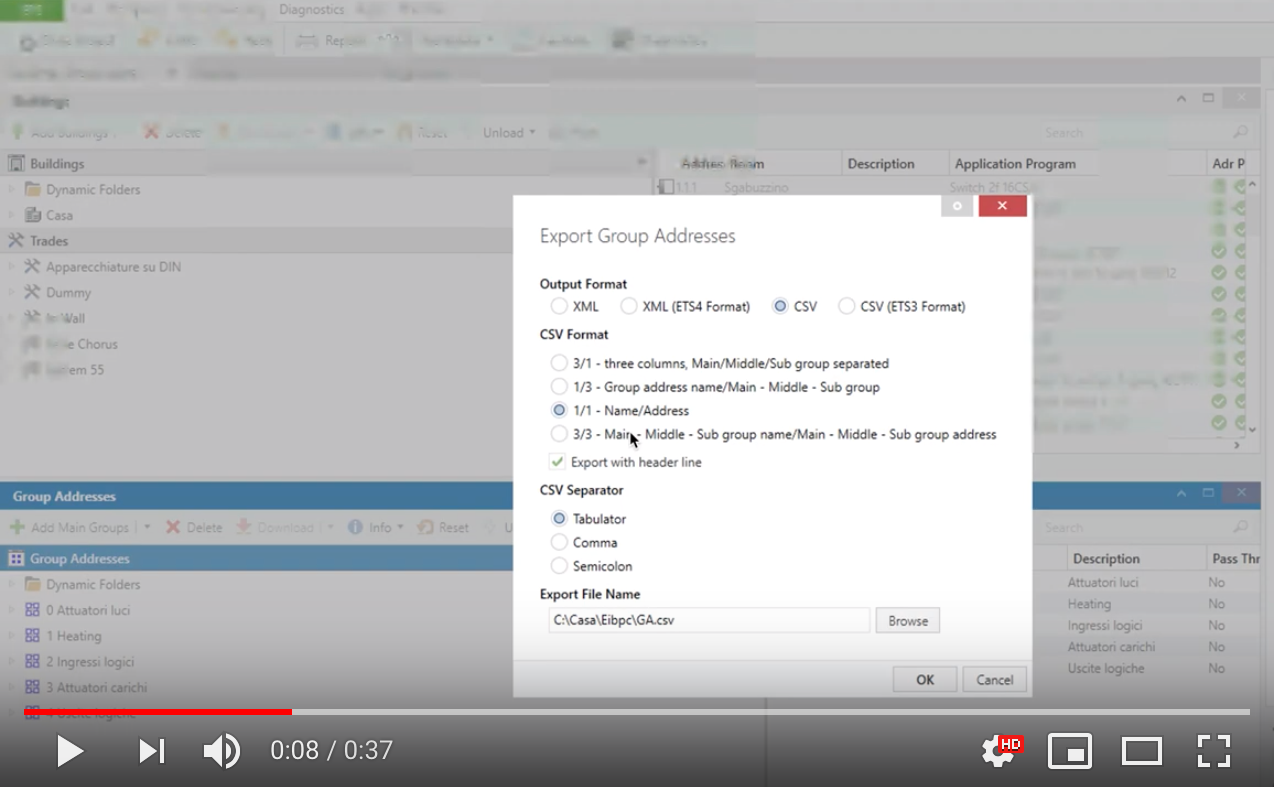The width and height of the screenshot is (1274, 790).
Task: Select Semicolon as CSV separator
Action: pyautogui.click(x=559, y=566)
